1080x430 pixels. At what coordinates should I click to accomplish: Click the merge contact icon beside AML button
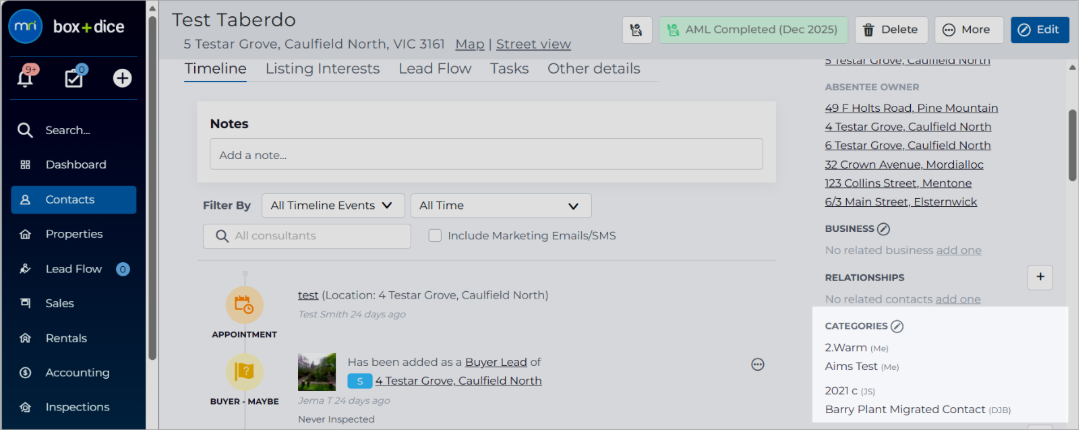pos(637,30)
